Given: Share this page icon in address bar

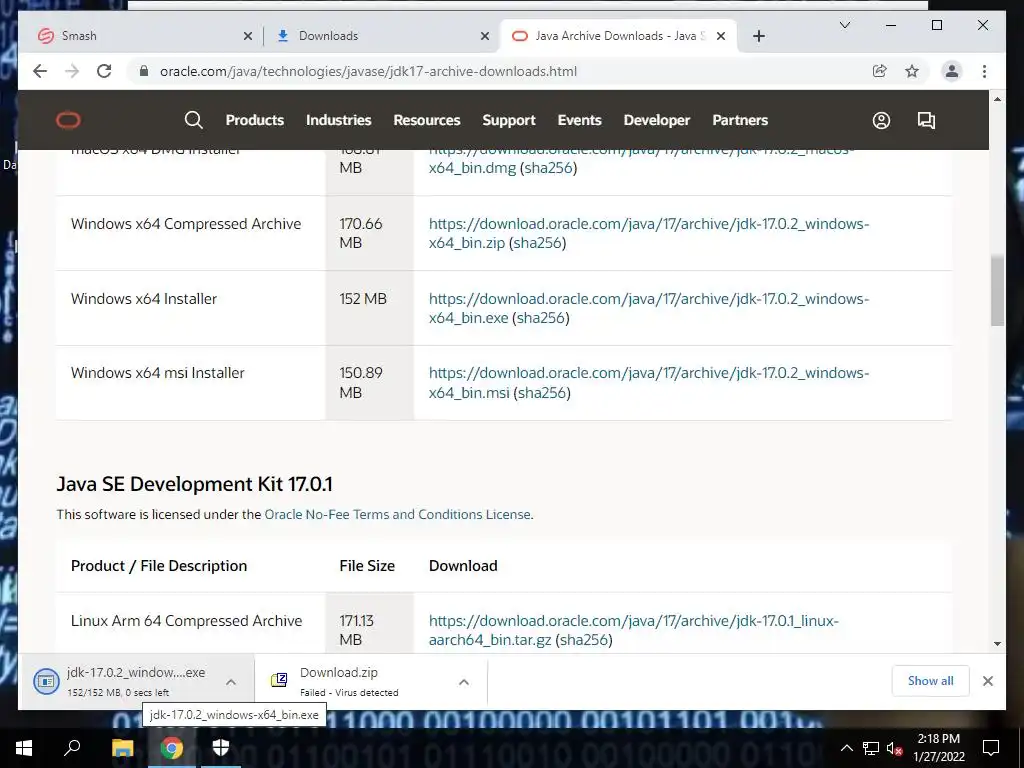Looking at the screenshot, I should click(880, 71).
